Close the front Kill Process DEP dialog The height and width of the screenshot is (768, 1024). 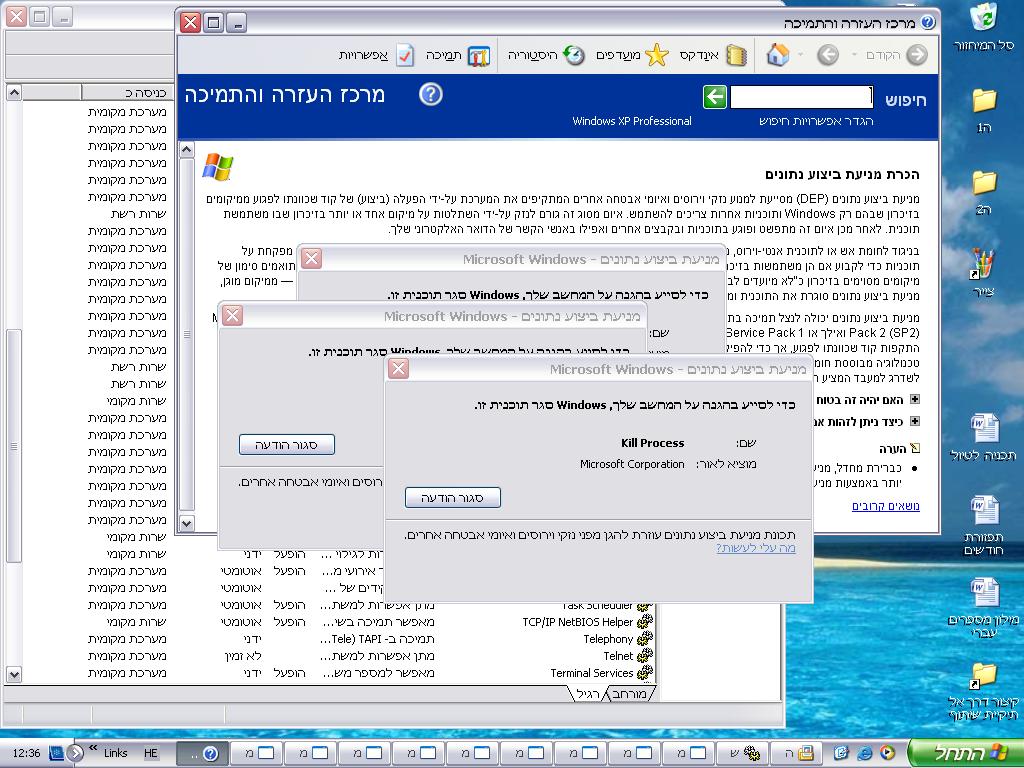[x=398, y=369]
